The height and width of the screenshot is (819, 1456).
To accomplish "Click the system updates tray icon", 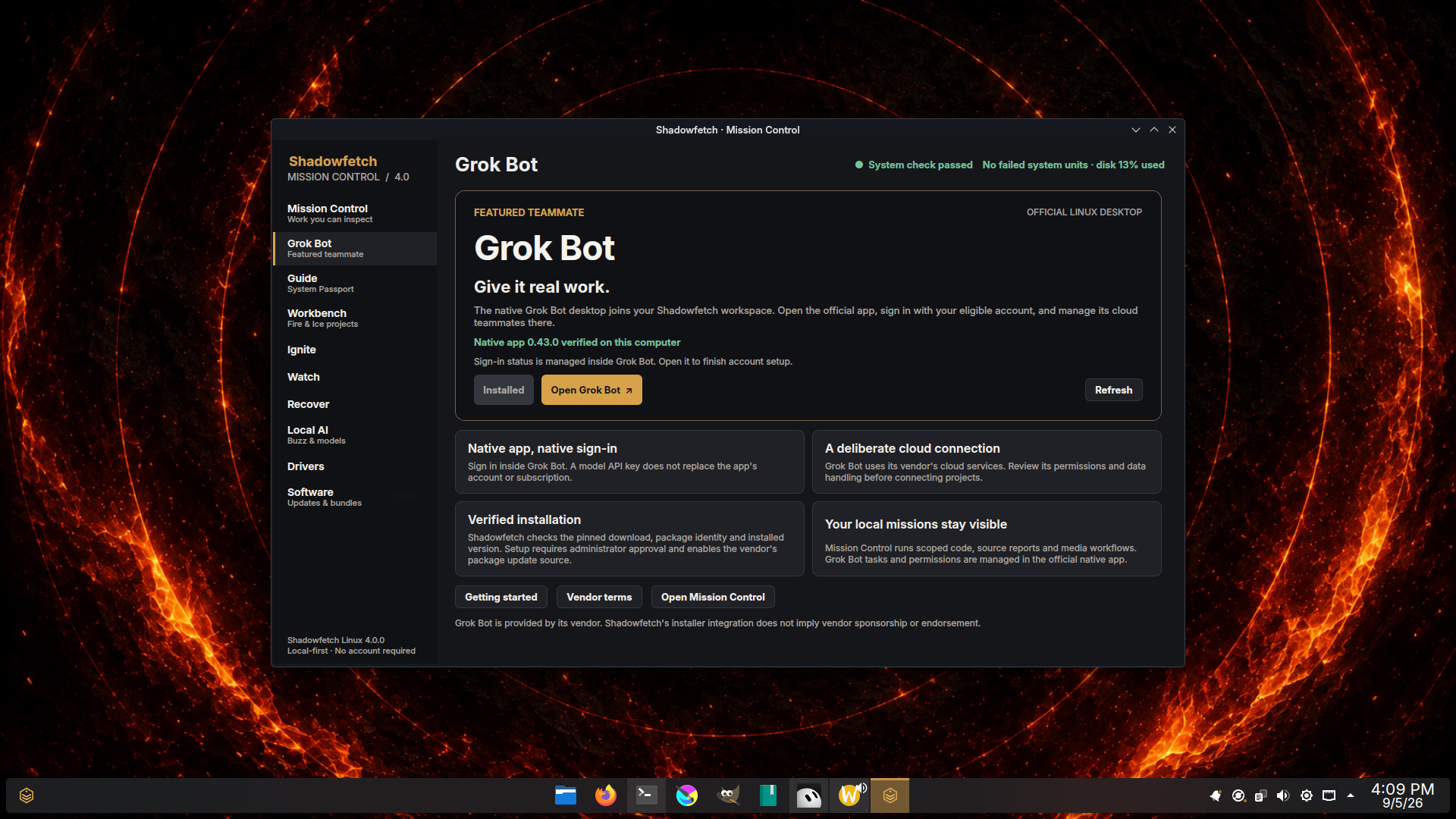I will (1238, 795).
